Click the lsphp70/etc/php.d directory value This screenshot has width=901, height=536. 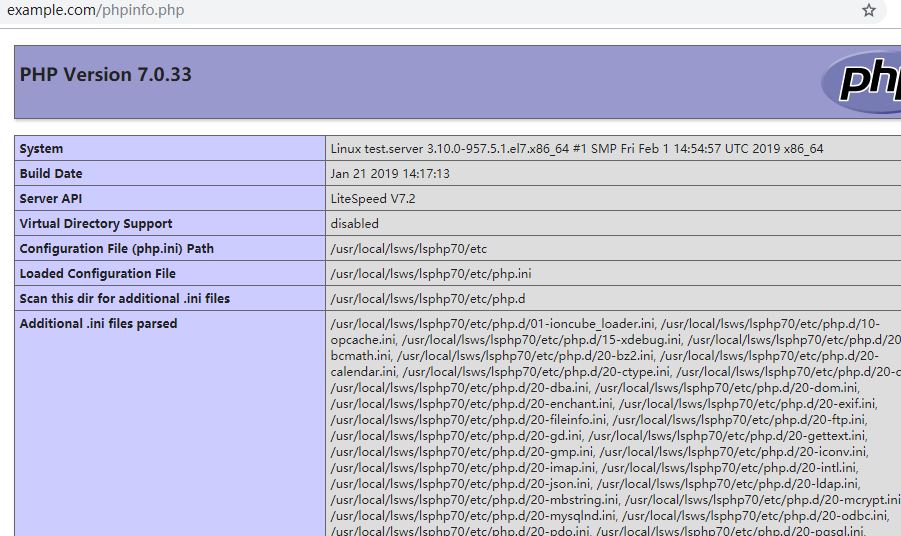(428, 299)
